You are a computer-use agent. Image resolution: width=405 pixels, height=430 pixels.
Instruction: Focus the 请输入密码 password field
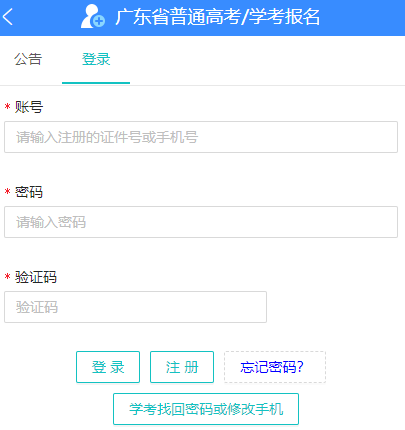[201, 222]
